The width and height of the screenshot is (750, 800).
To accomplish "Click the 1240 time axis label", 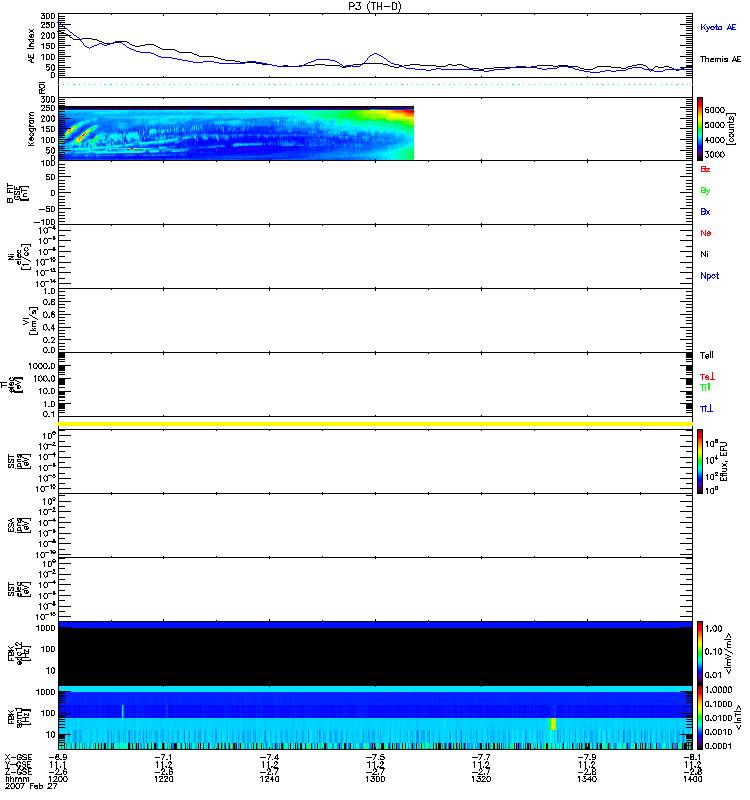I will pos(269,779).
